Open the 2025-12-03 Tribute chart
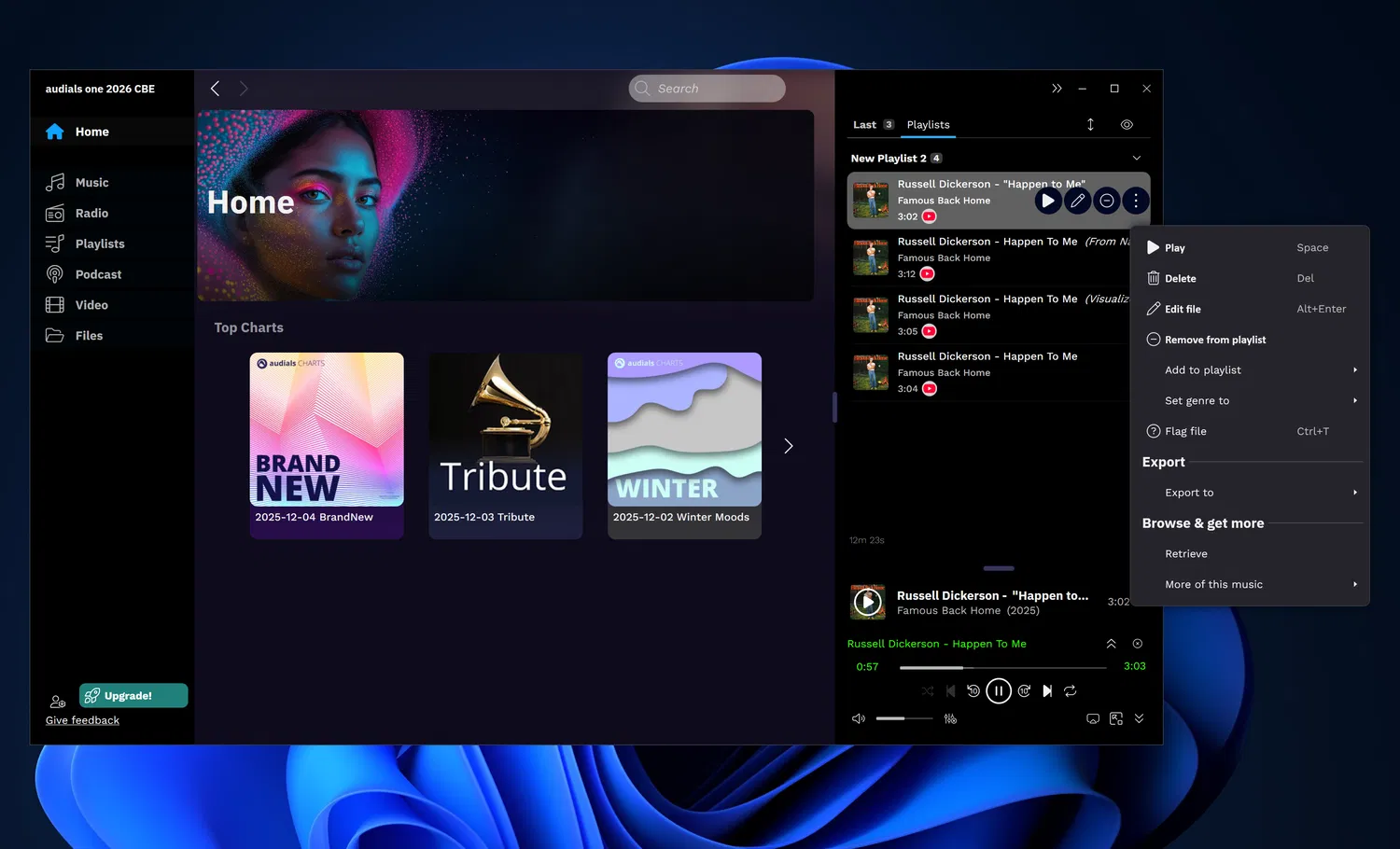Viewport: 1400px width, 849px height. tap(506, 445)
